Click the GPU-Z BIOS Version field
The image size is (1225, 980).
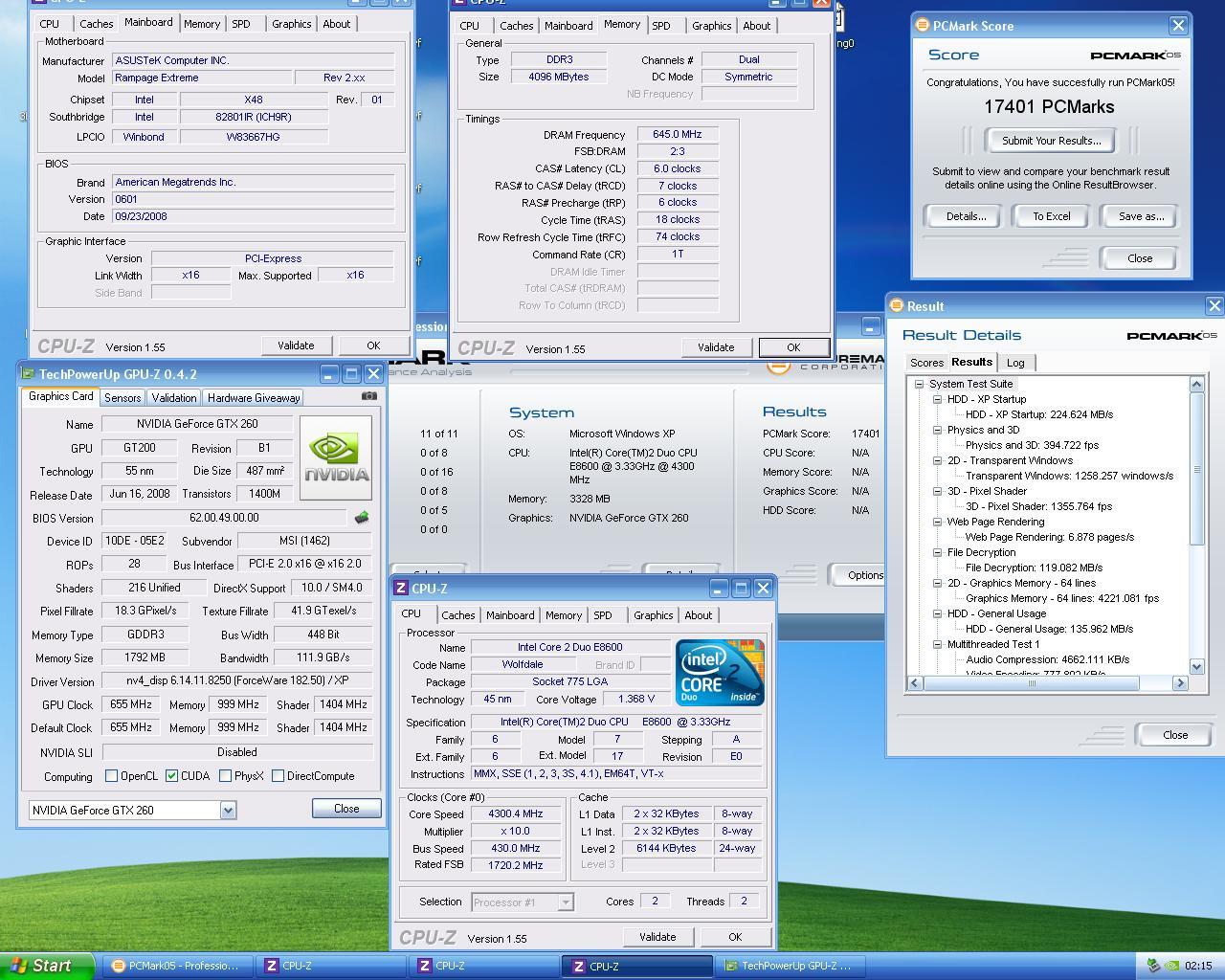pos(224,518)
